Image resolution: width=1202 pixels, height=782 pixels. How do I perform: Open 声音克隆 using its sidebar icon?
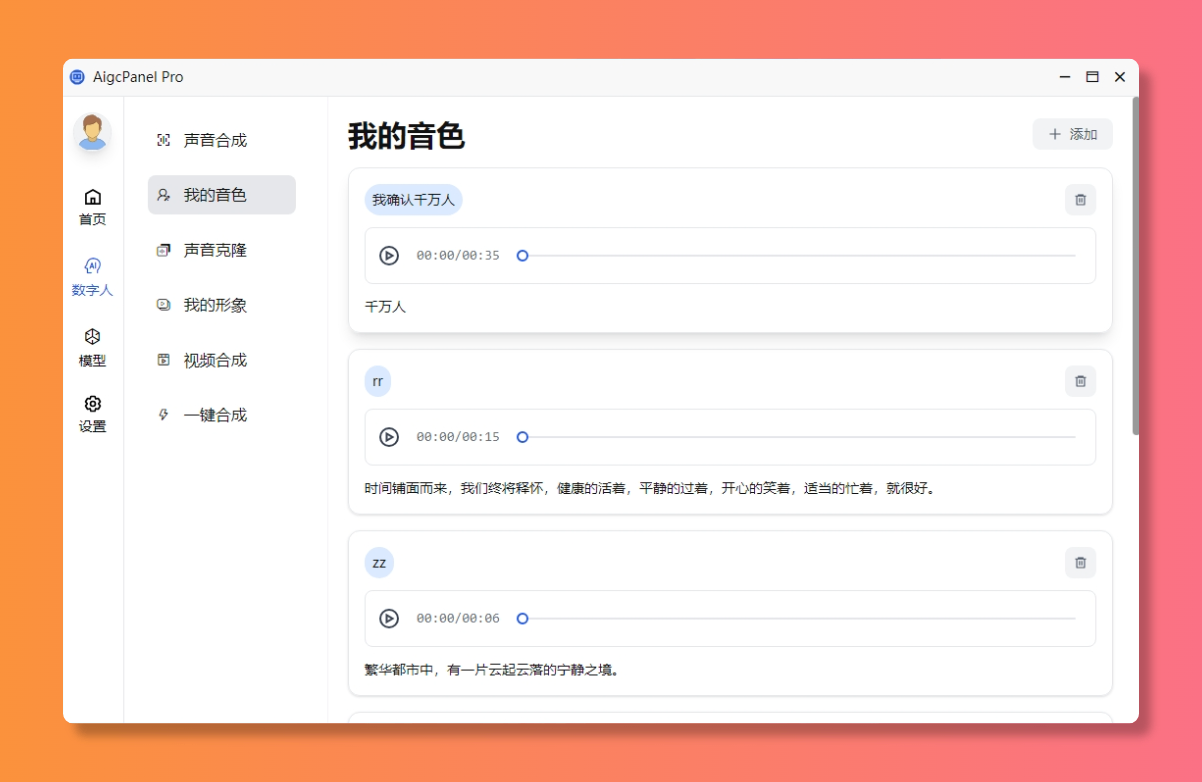[x=163, y=250]
